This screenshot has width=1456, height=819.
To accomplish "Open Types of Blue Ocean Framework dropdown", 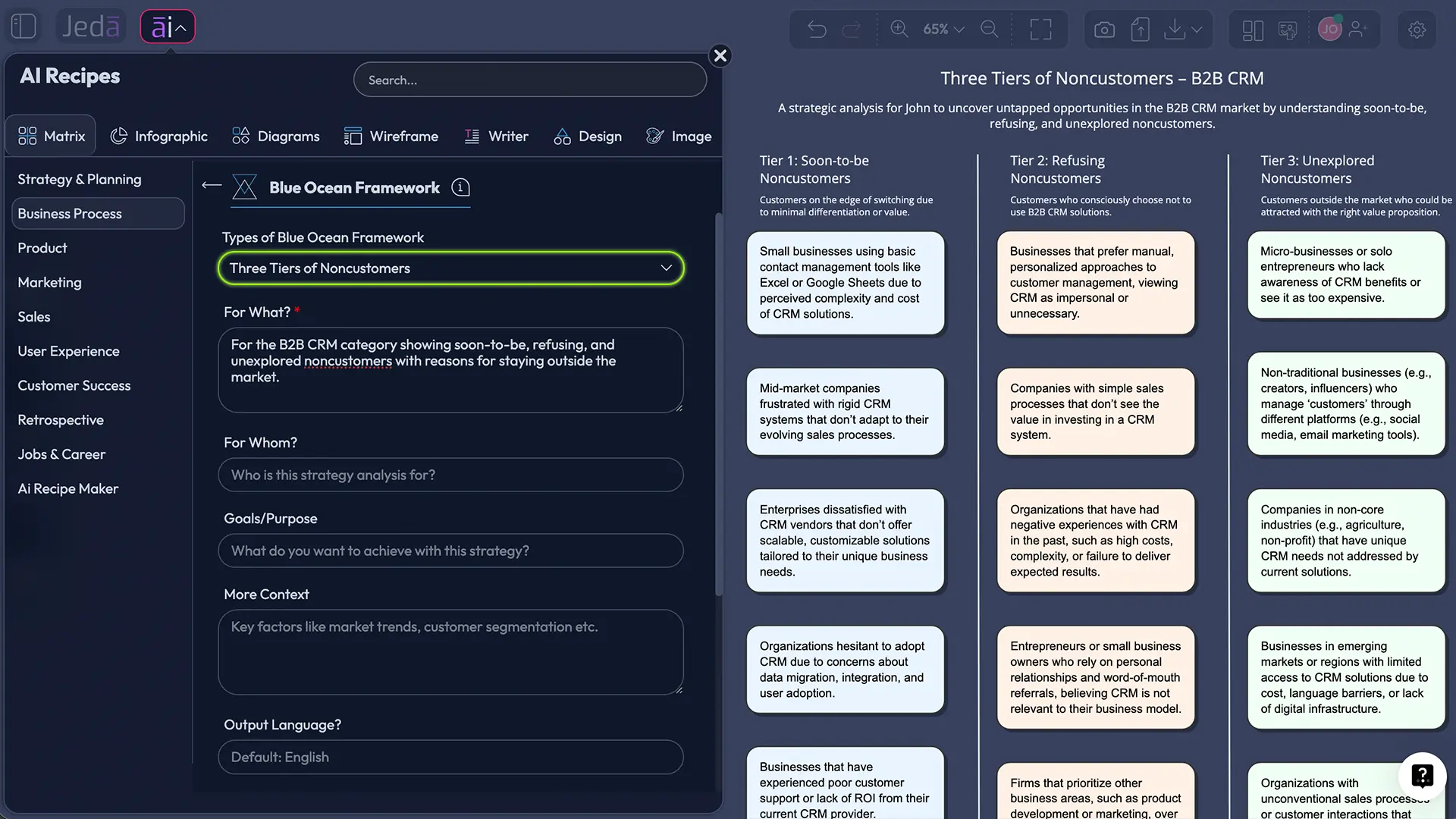I will click(450, 268).
